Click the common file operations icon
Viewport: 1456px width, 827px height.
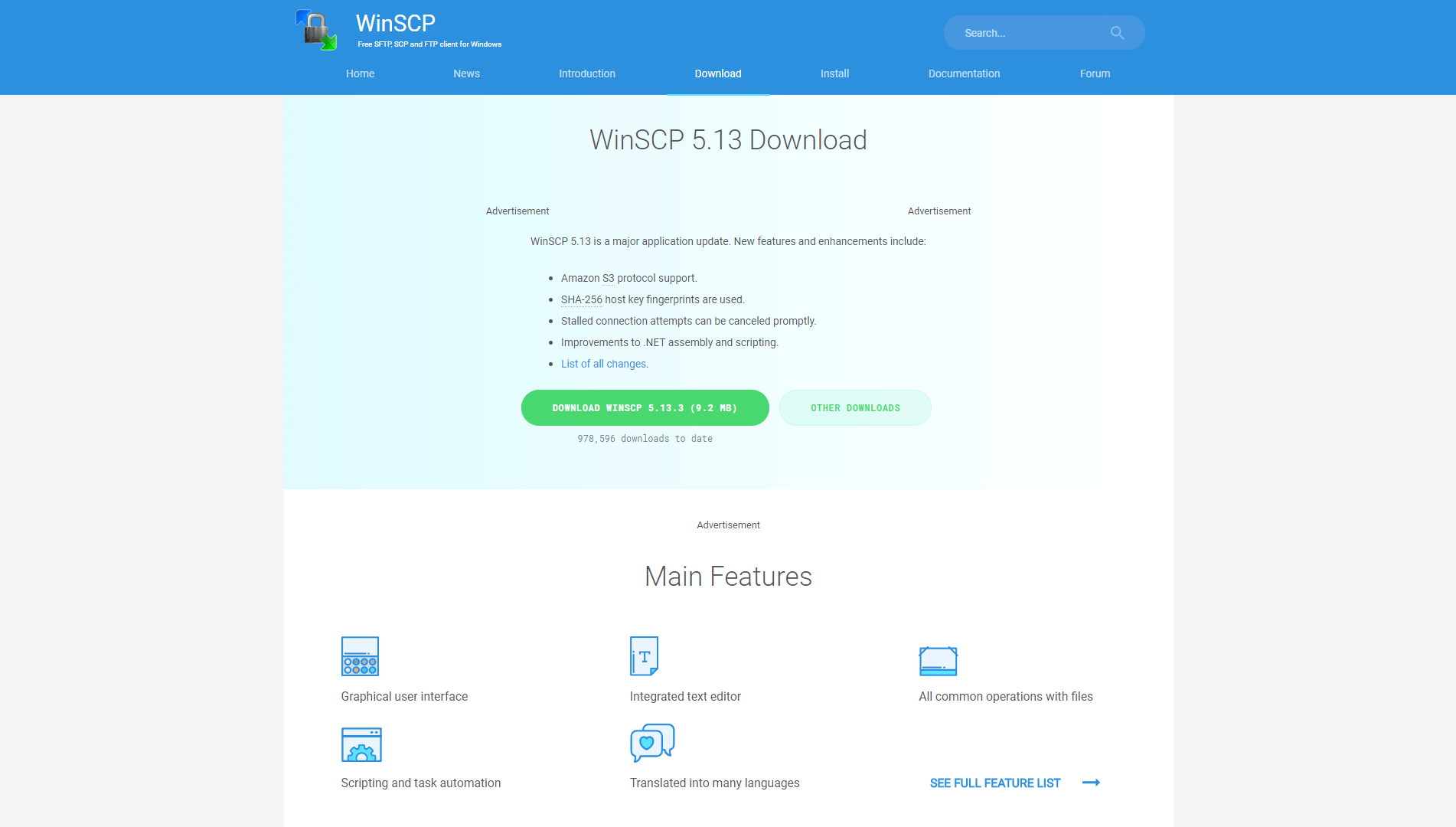click(x=938, y=661)
